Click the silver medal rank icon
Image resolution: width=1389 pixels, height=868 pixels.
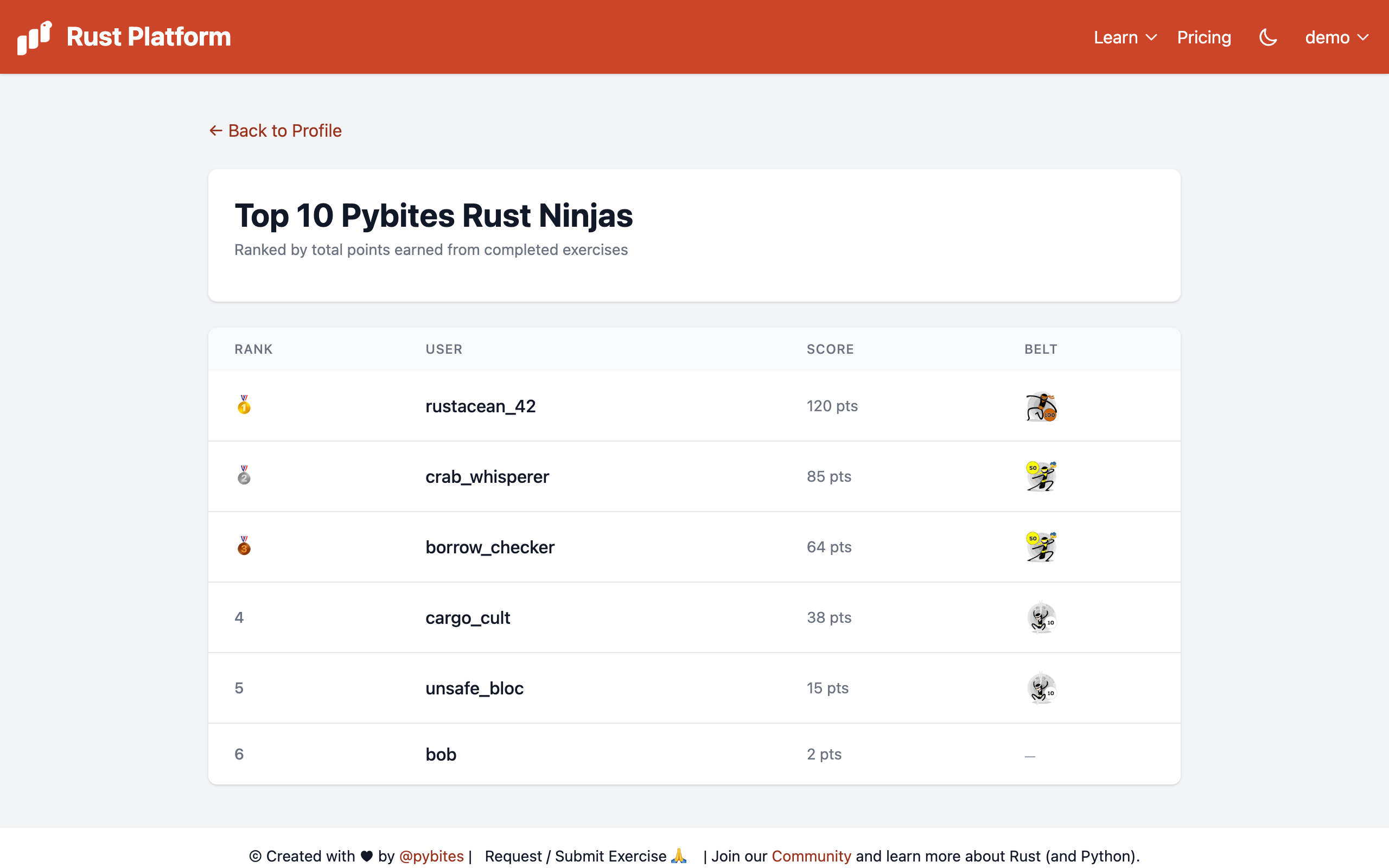(x=244, y=475)
